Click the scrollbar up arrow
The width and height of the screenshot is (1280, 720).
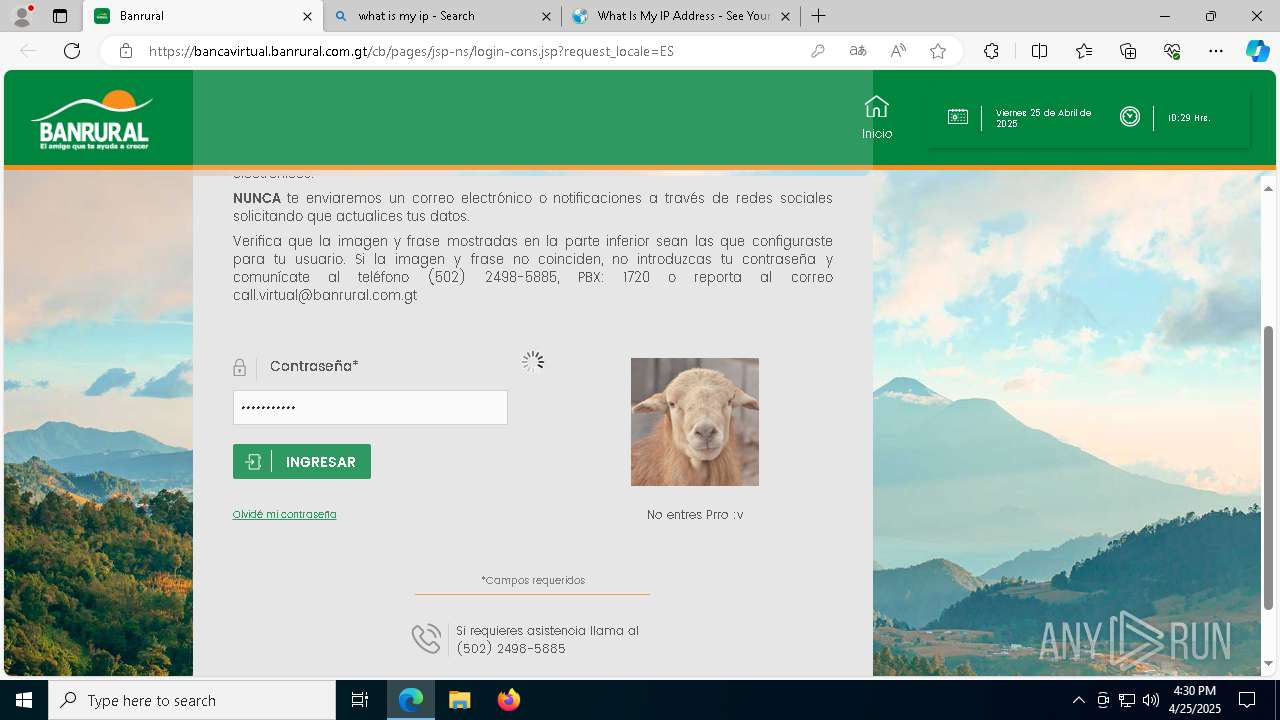pos(1268,188)
